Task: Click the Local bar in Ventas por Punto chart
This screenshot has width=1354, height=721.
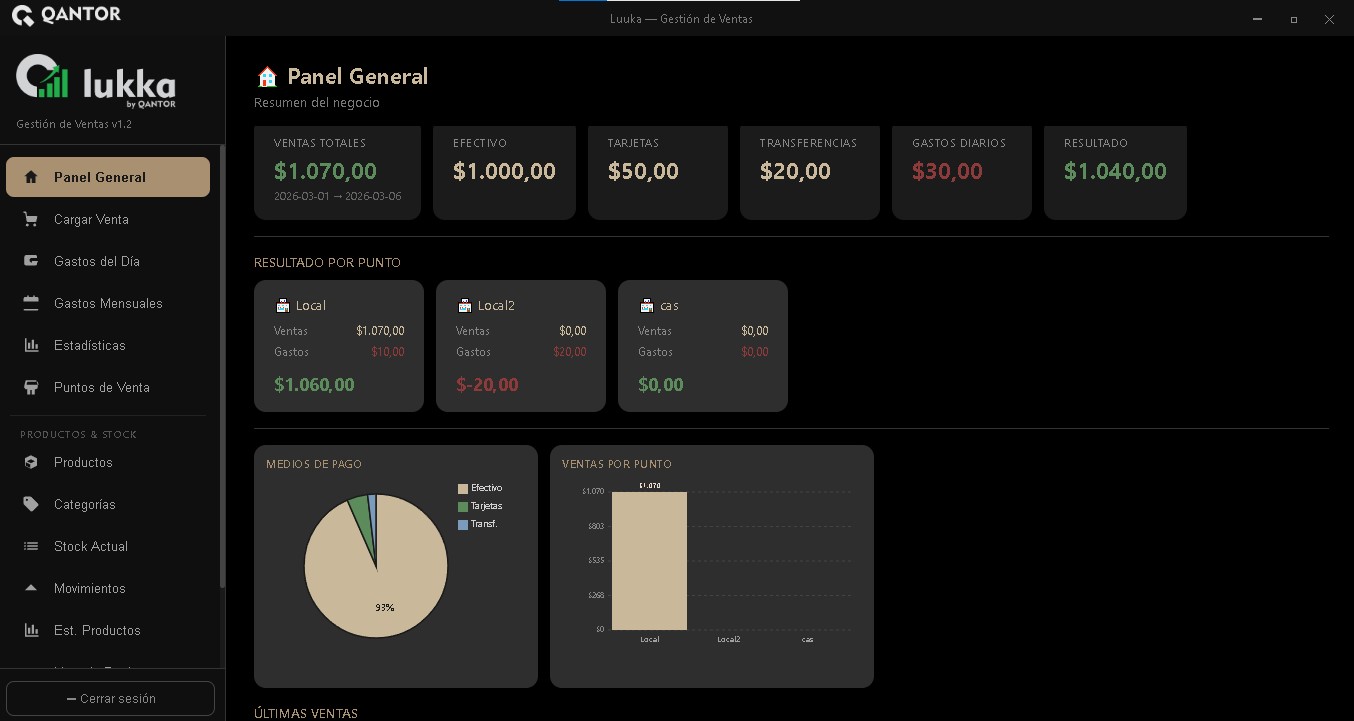Action: coord(649,560)
